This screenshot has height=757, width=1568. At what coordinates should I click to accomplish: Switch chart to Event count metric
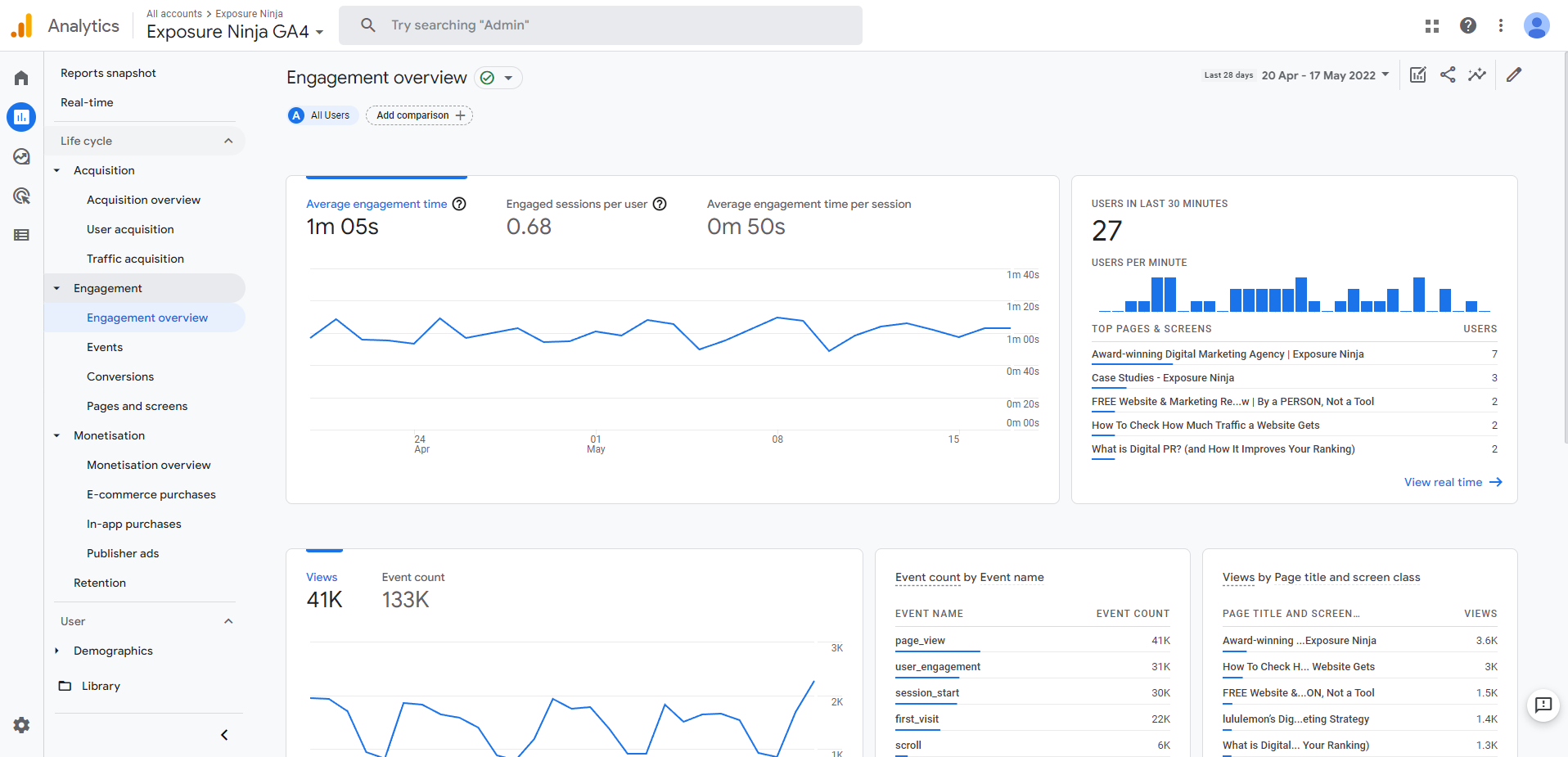click(x=412, y=578)
